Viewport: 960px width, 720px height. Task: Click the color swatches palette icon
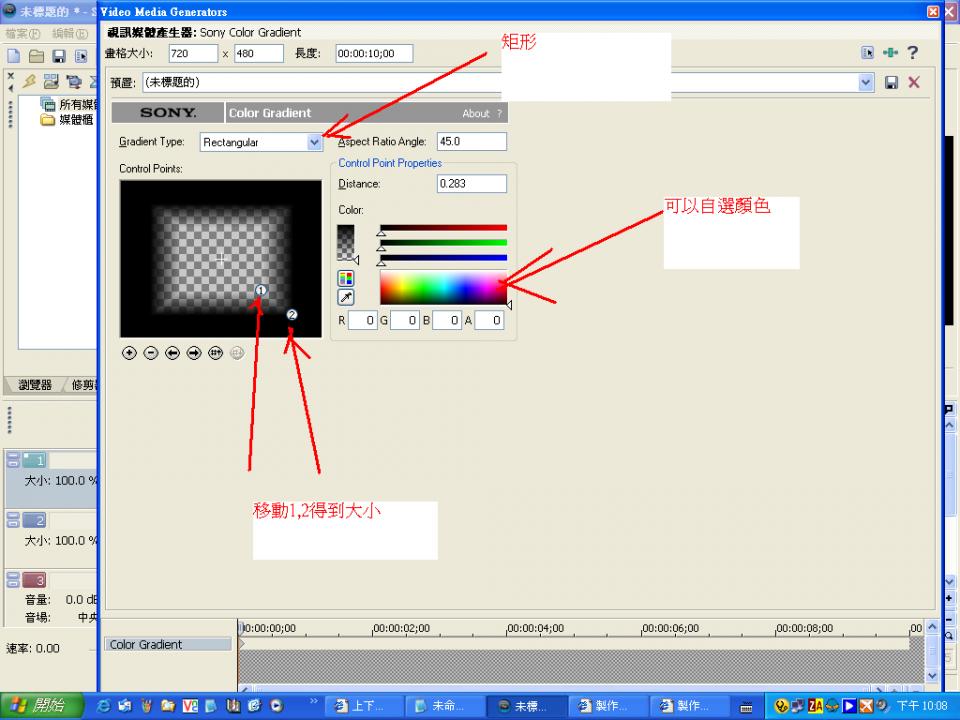click(346, 279)
